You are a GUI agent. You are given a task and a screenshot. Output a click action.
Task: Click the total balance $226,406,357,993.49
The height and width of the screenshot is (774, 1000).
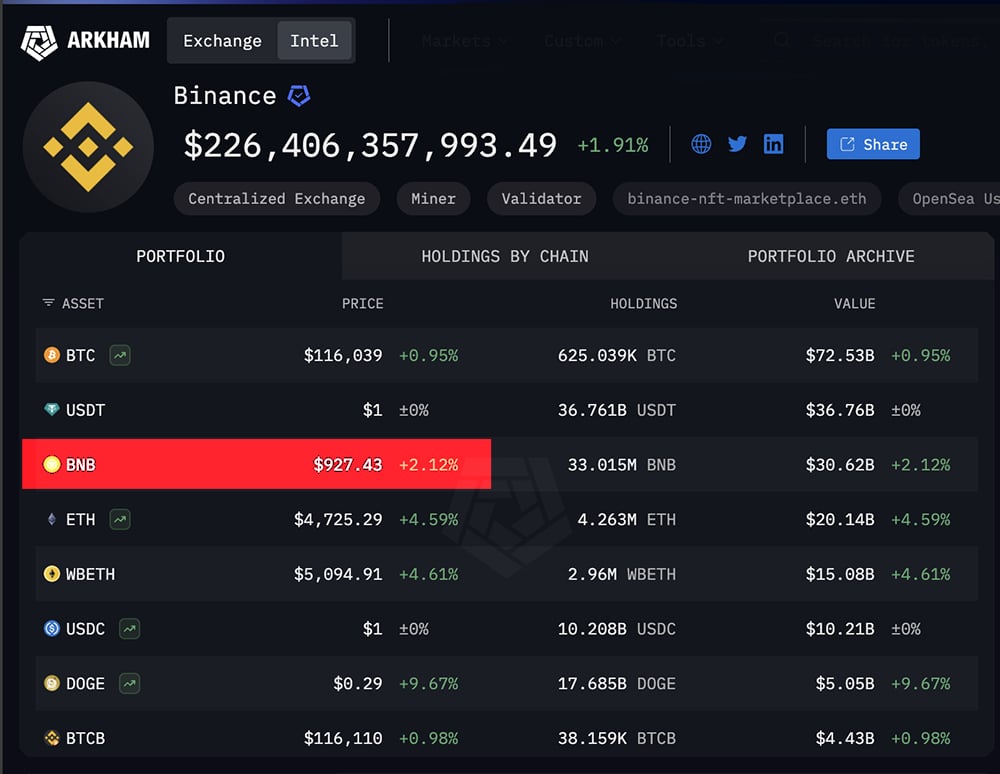point(371,145)
